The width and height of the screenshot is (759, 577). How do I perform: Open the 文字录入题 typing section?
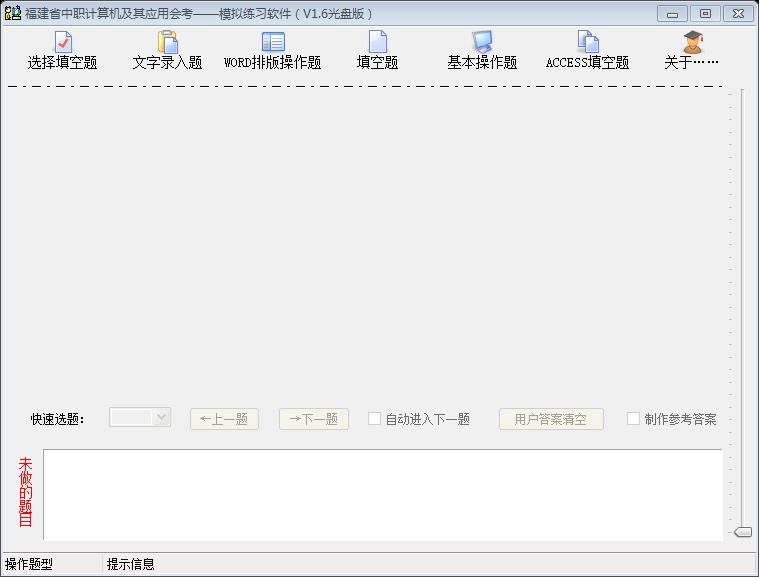point(167,50)
